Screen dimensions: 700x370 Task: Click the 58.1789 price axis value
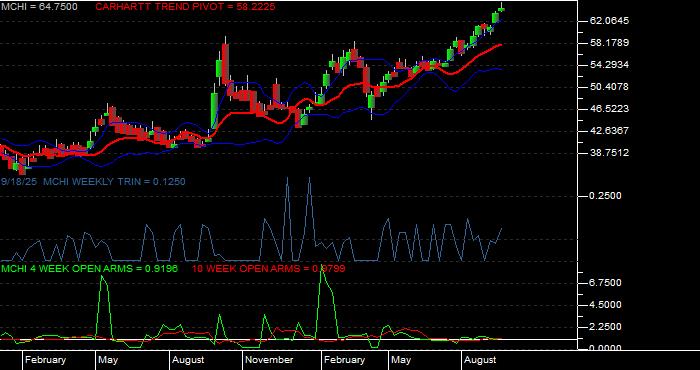click(608, 43)
